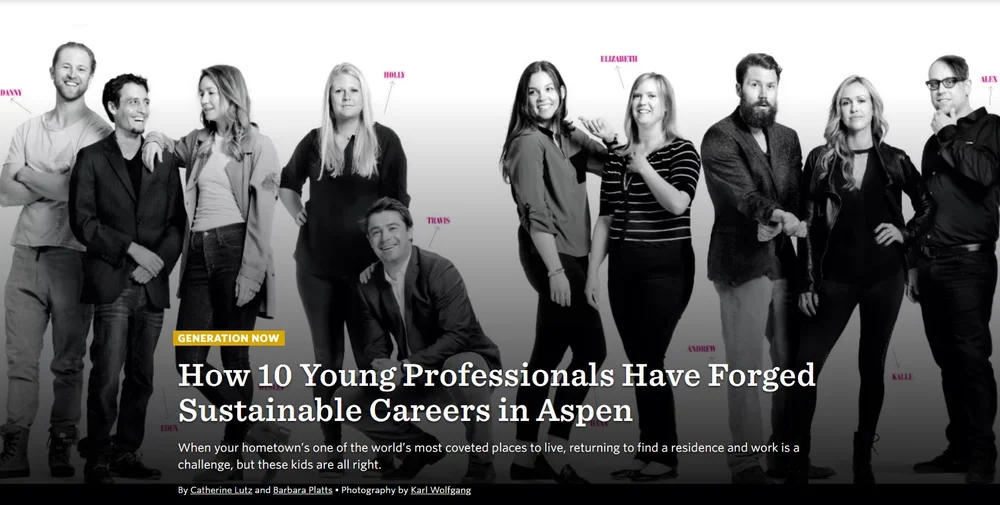Click the Kalle name label
The width and height of the screenshot is (1000, 505).
[x=902, y=377]
